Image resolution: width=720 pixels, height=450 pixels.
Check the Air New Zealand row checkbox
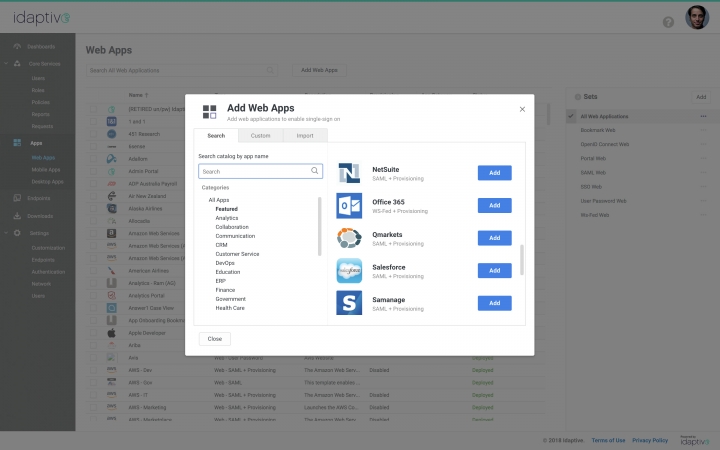pyautogui.click(x=93, y=196)
